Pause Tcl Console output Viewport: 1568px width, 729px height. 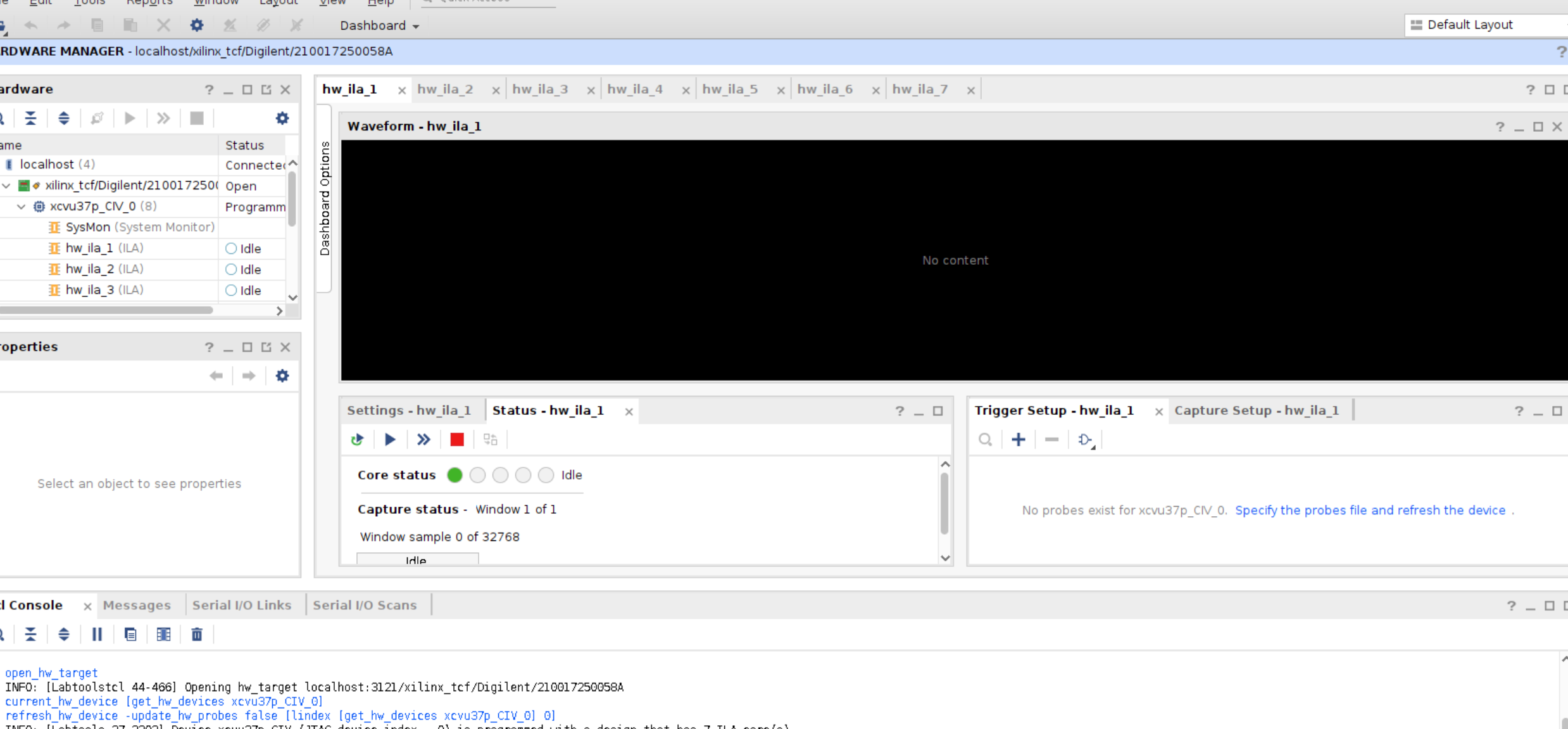pos(97,634)
